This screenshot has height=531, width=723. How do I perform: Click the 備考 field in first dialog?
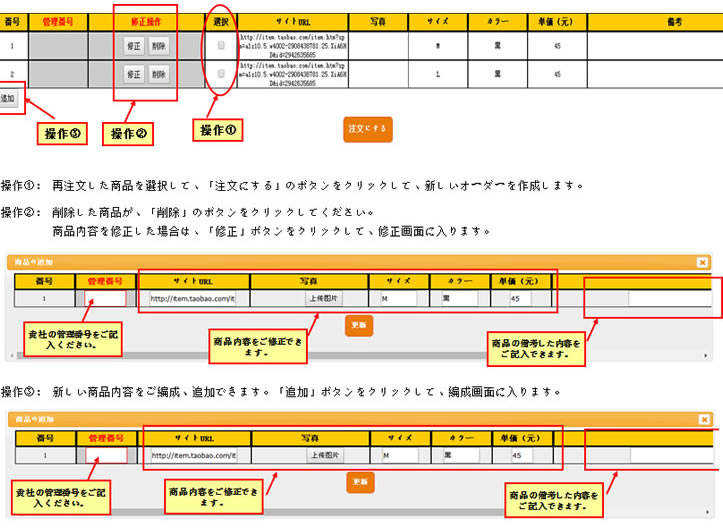(670, 299)
